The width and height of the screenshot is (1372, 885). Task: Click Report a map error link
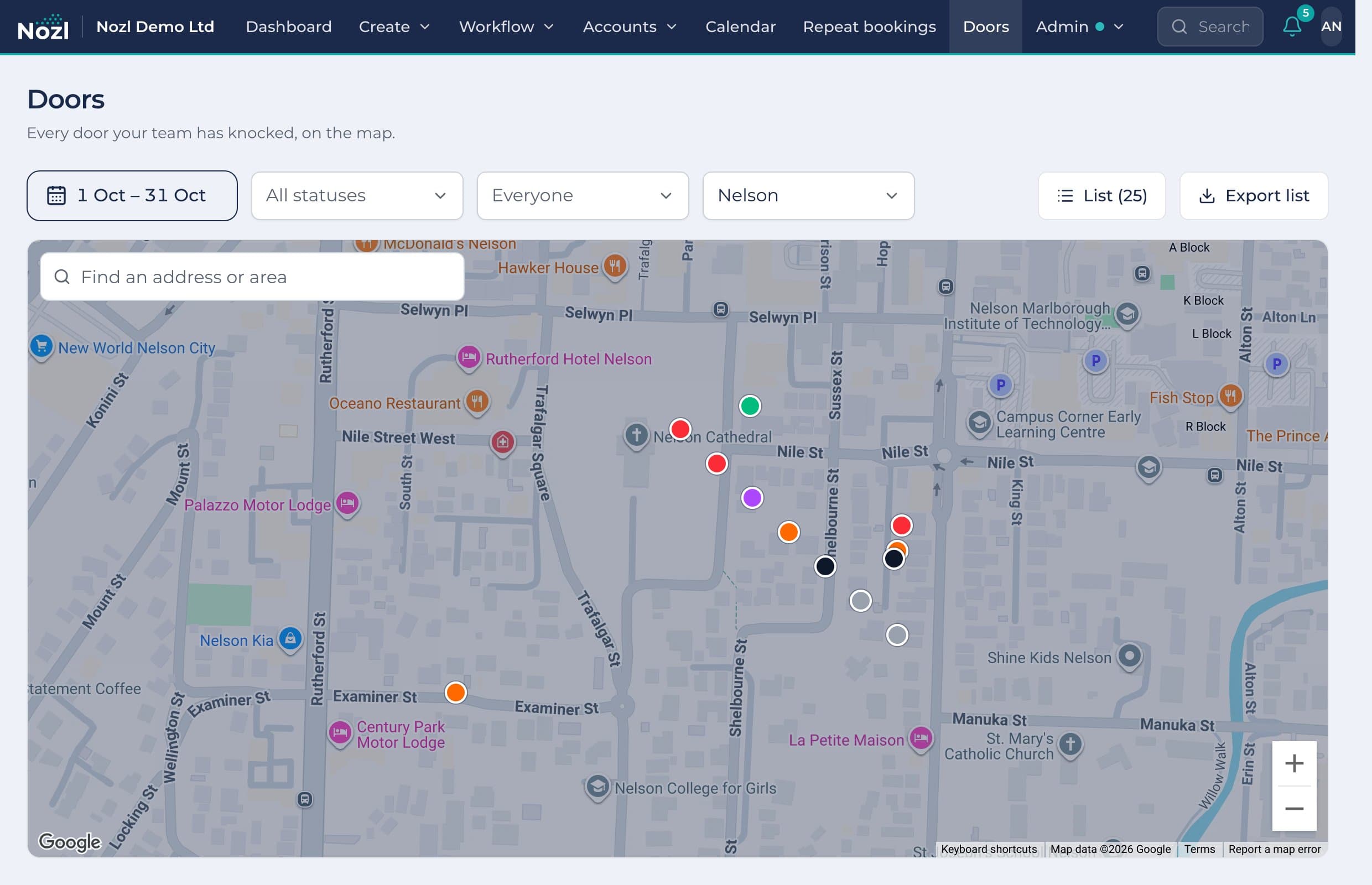(1274, 849)
